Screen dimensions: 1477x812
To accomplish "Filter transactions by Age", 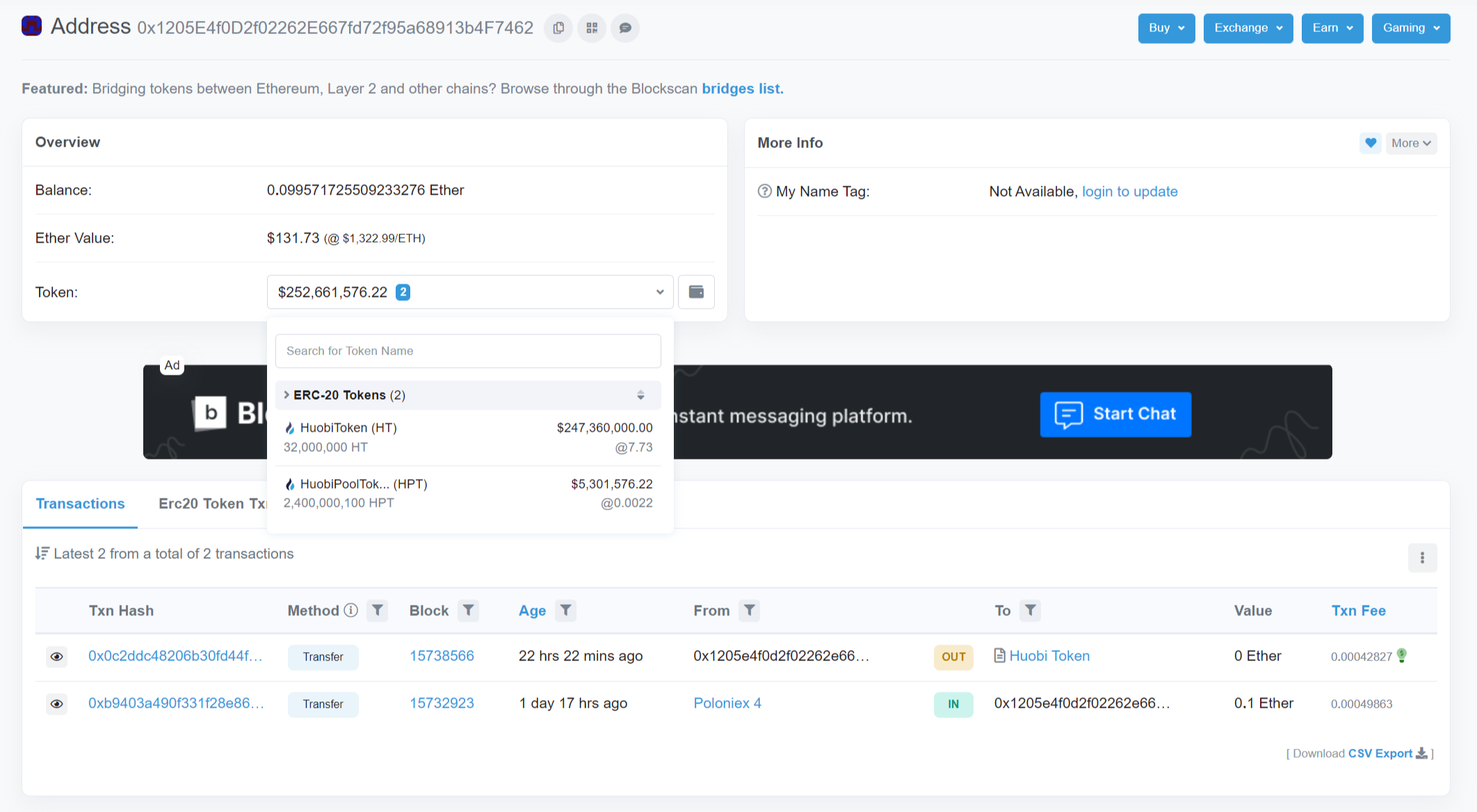I will (x=566, y=610).
